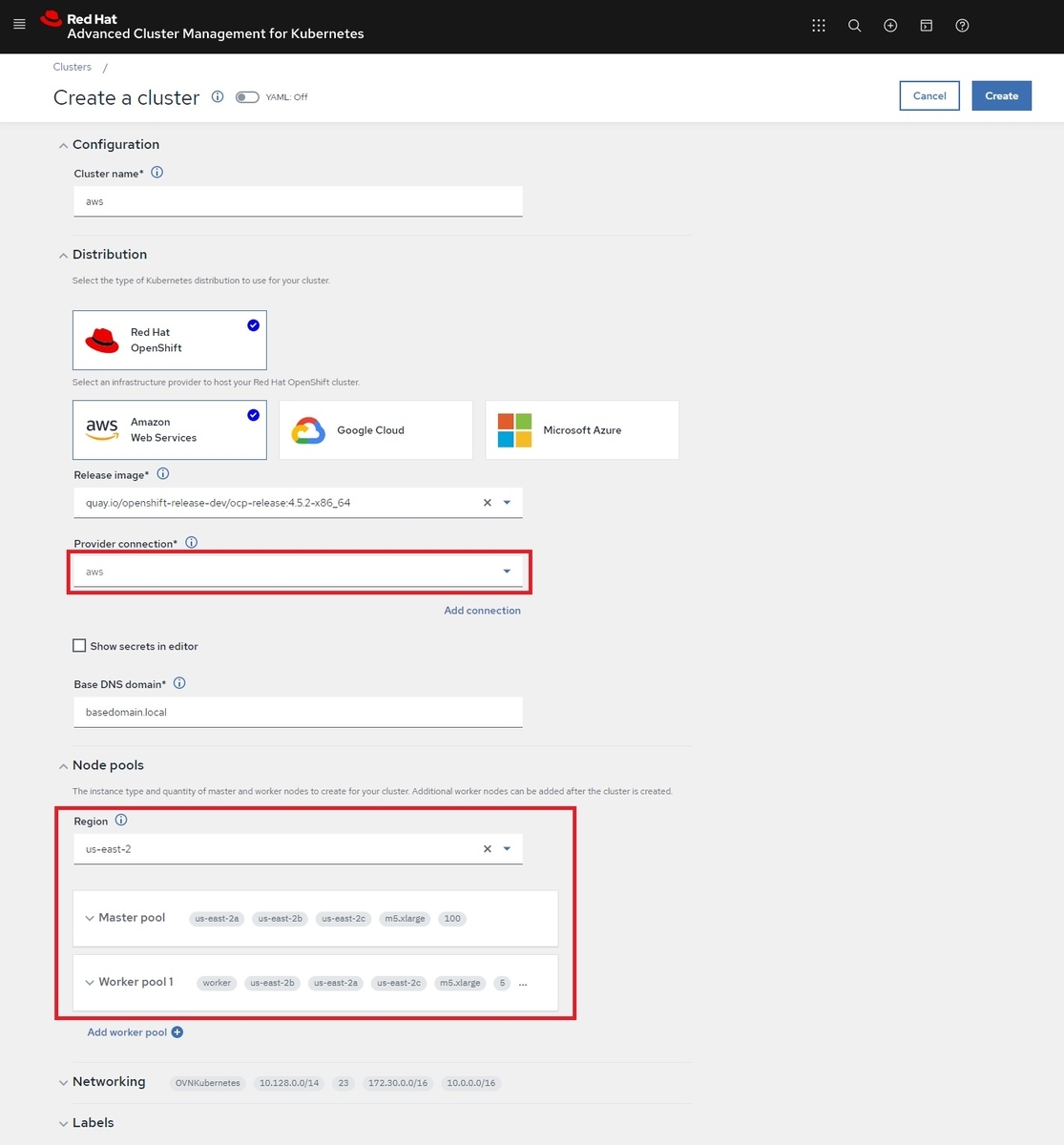Select Amazon Web Services provider card
The image size is (1064, 1145).
point(170,429)
